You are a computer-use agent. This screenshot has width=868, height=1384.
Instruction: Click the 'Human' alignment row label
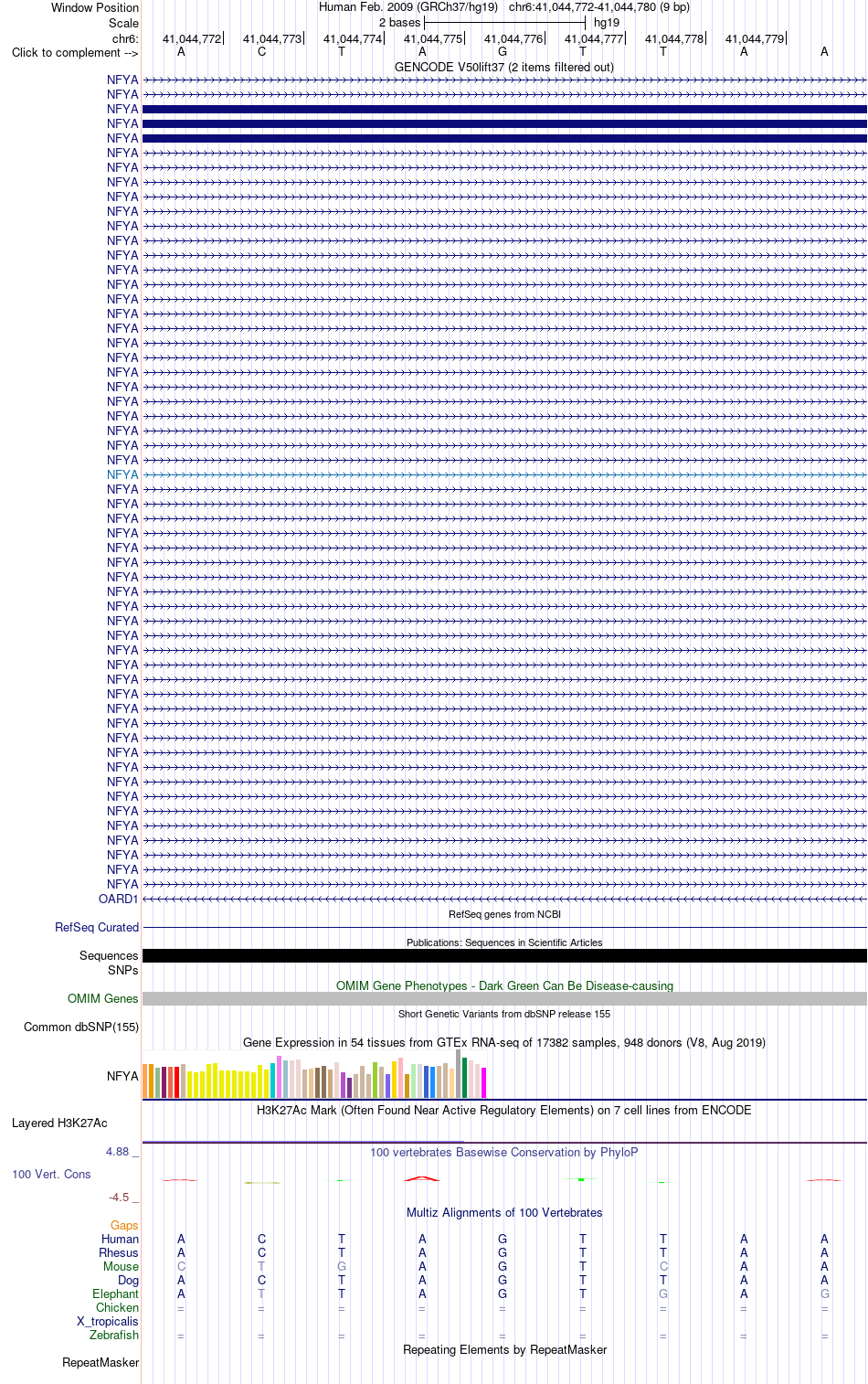120,1239
